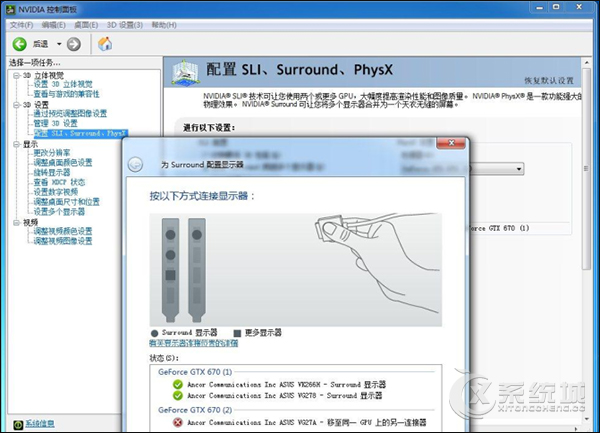Open the display connector location details link
600x433 pixels.
(x=194, y=343)
